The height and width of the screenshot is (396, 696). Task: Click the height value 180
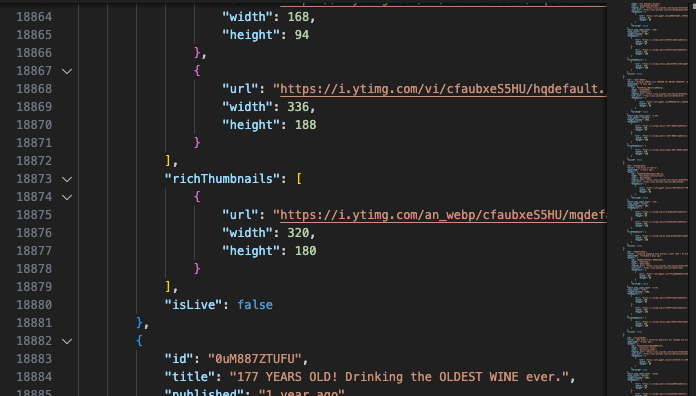305,251
